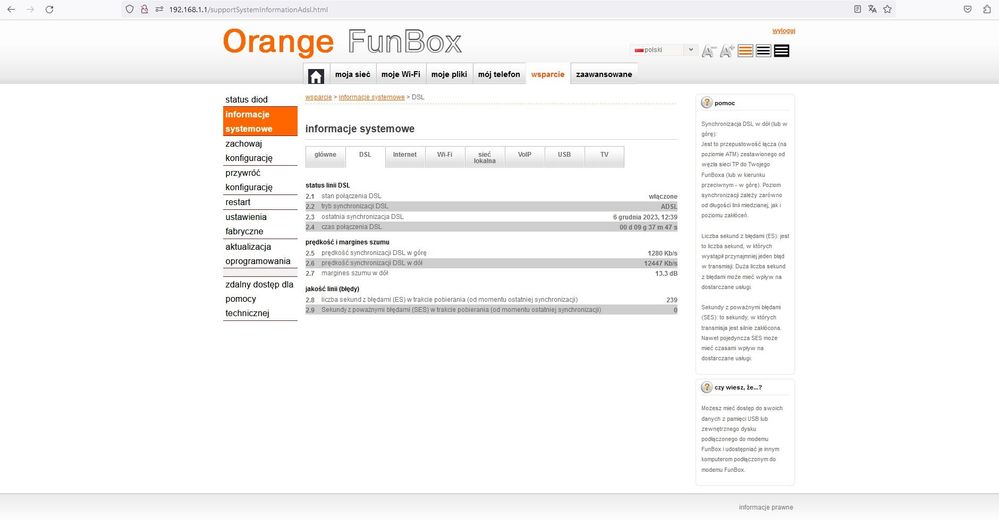This screenshot has width=999, height=526.
Task: Decrease font size with A- icon
Action: (x=708, y=50)
